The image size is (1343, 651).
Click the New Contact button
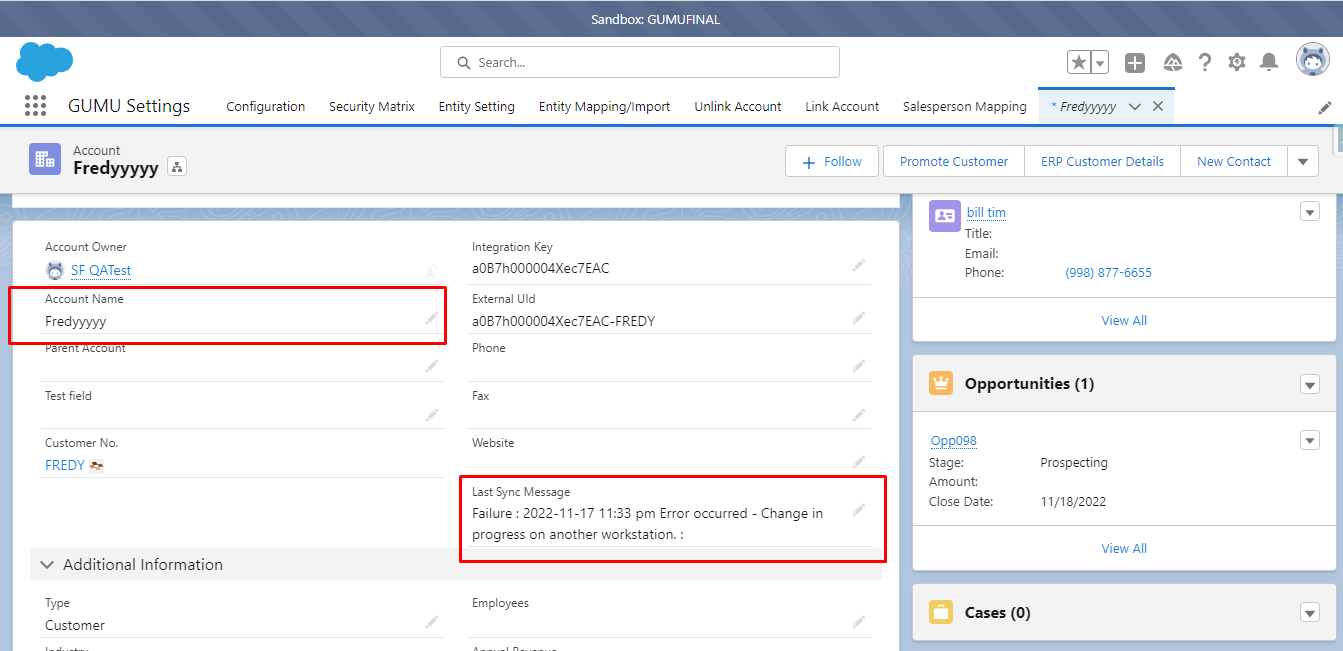1234,161
